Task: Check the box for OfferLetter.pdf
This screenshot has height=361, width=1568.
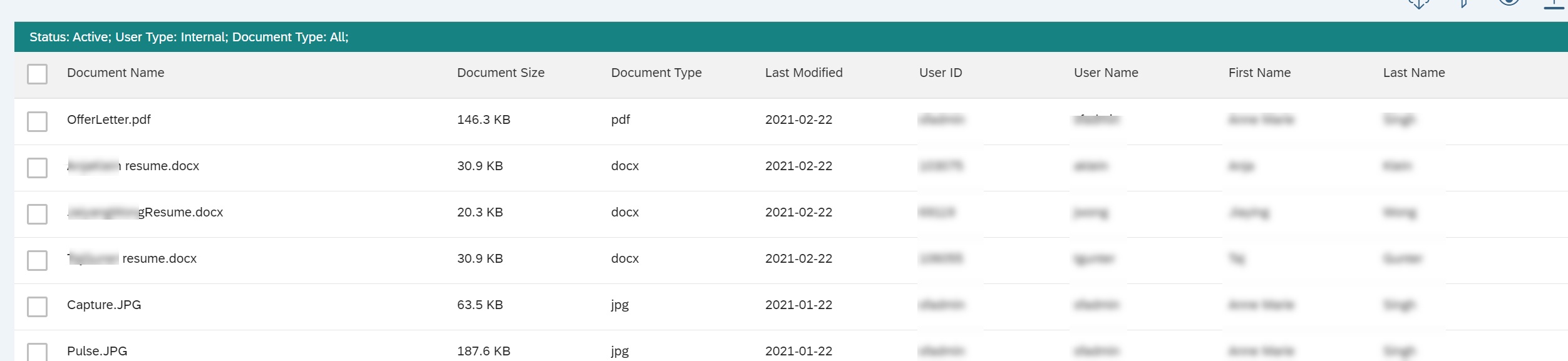Action: [x=38, y=121]
